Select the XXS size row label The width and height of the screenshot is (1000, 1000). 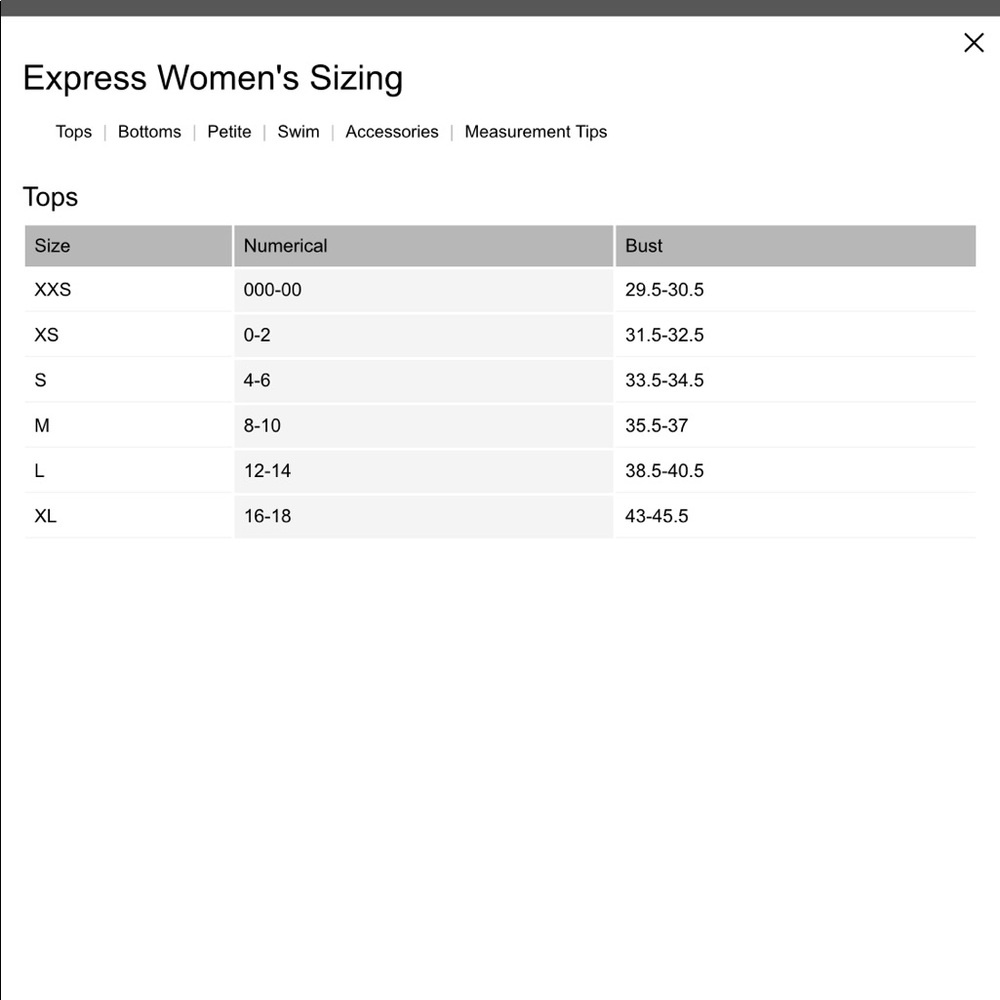128,290
